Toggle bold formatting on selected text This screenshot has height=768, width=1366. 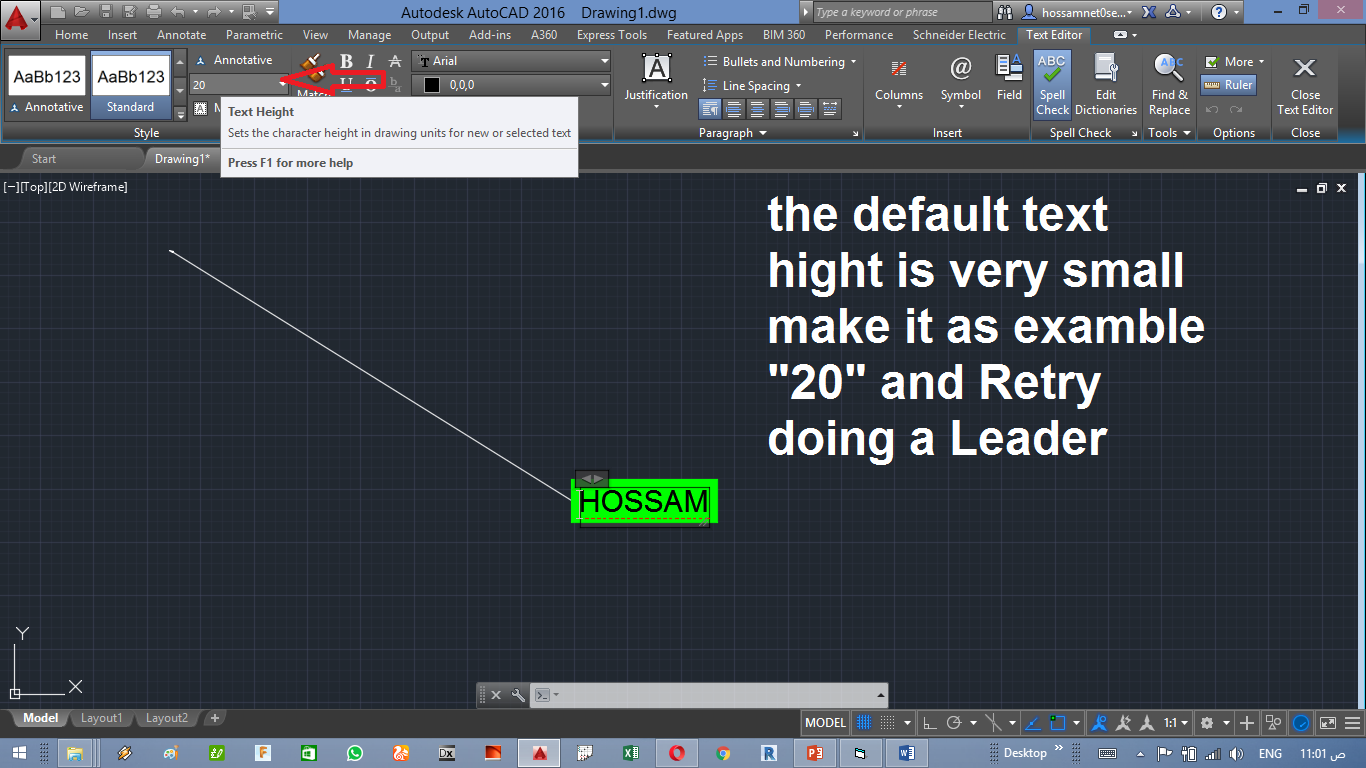click(x=345, y=60)
